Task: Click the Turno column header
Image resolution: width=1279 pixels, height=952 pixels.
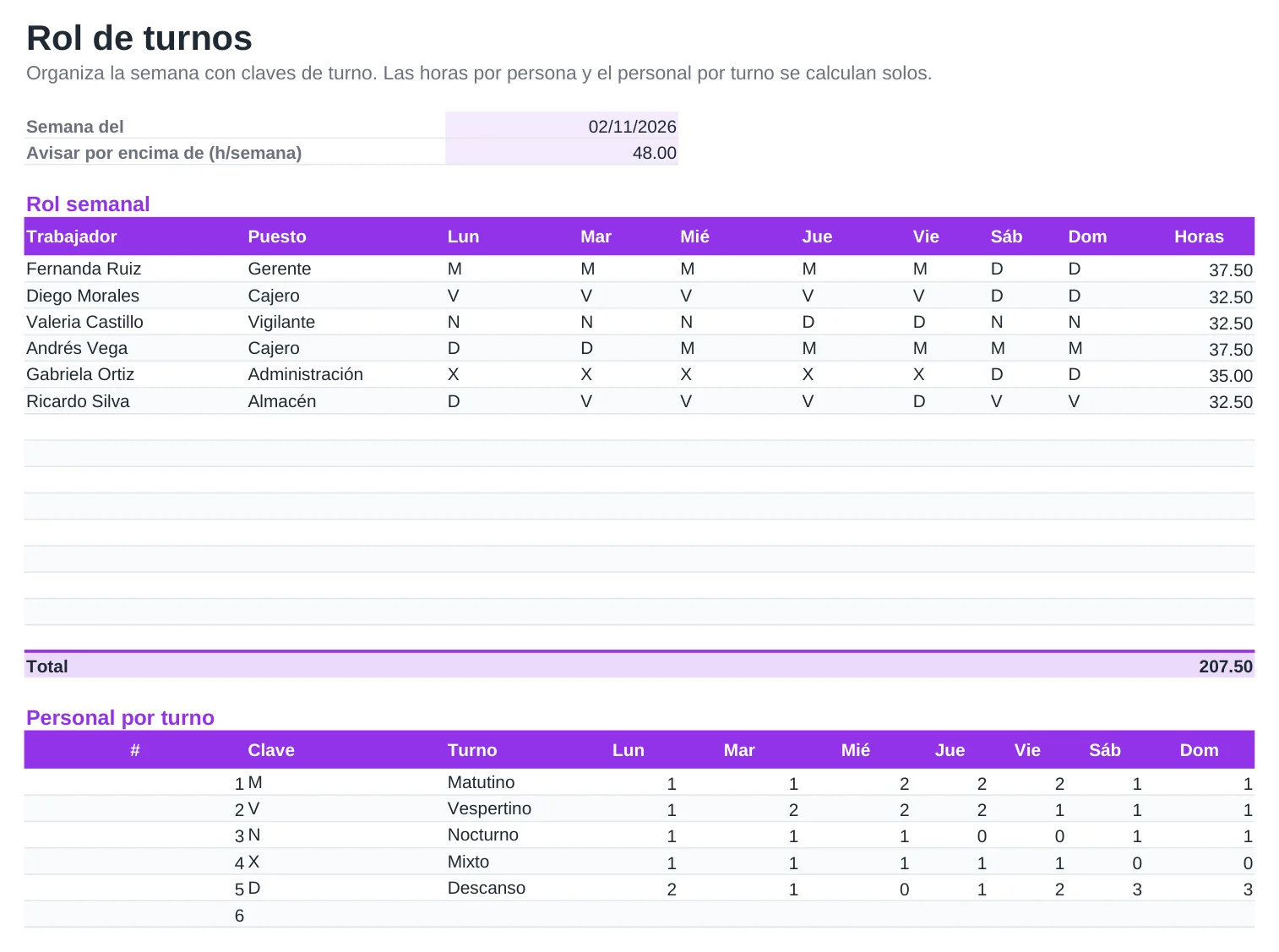Action: (x=472, y=750)
